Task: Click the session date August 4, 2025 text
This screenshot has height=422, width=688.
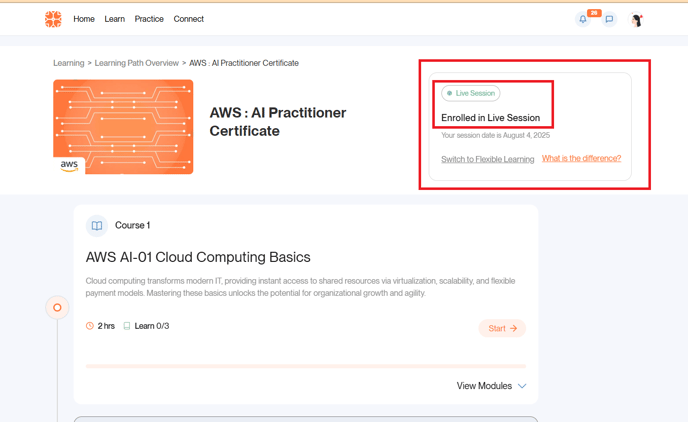Action: click(495, 135)
